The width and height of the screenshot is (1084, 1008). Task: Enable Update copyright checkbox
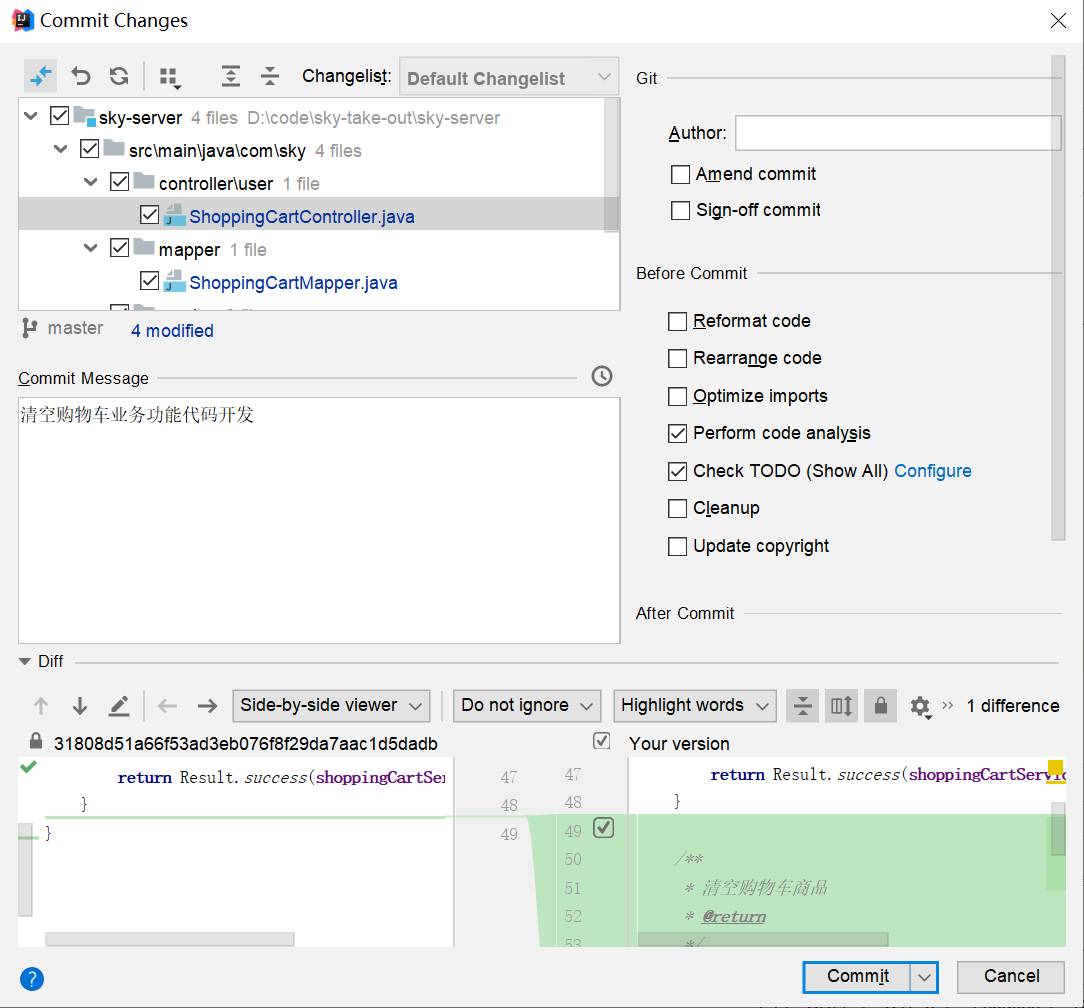pos(678,546)
